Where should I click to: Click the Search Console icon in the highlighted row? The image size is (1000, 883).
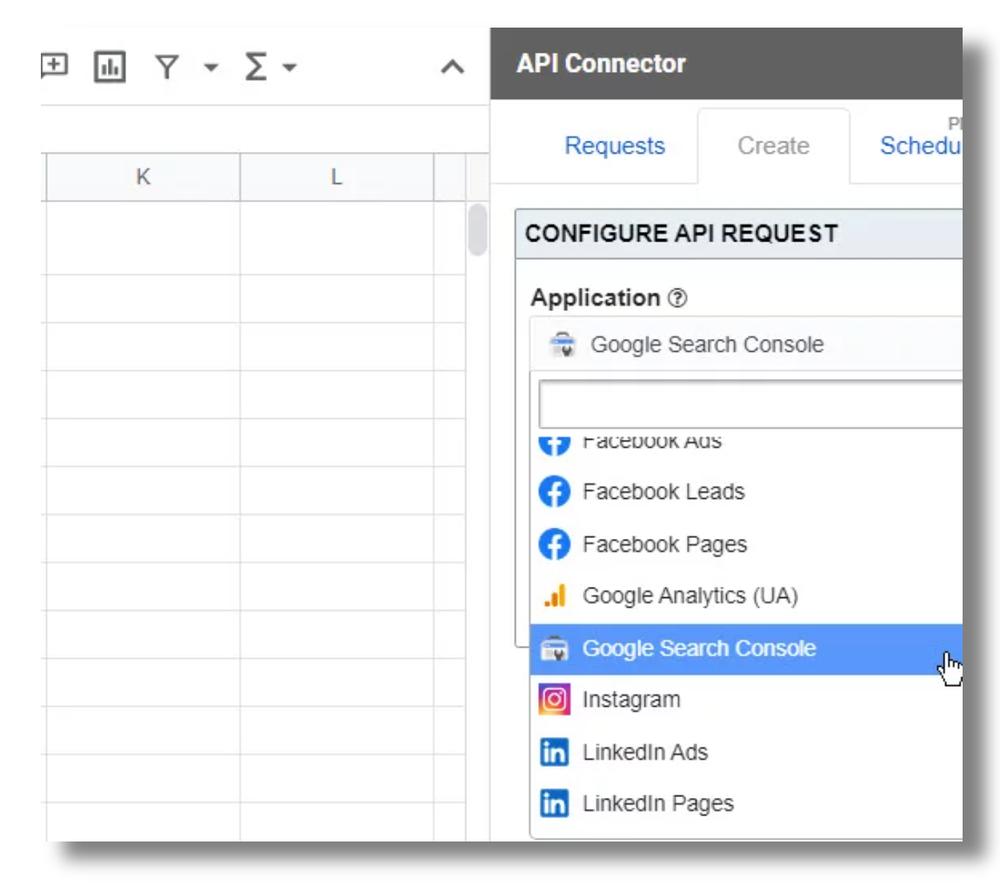[554, 649]
